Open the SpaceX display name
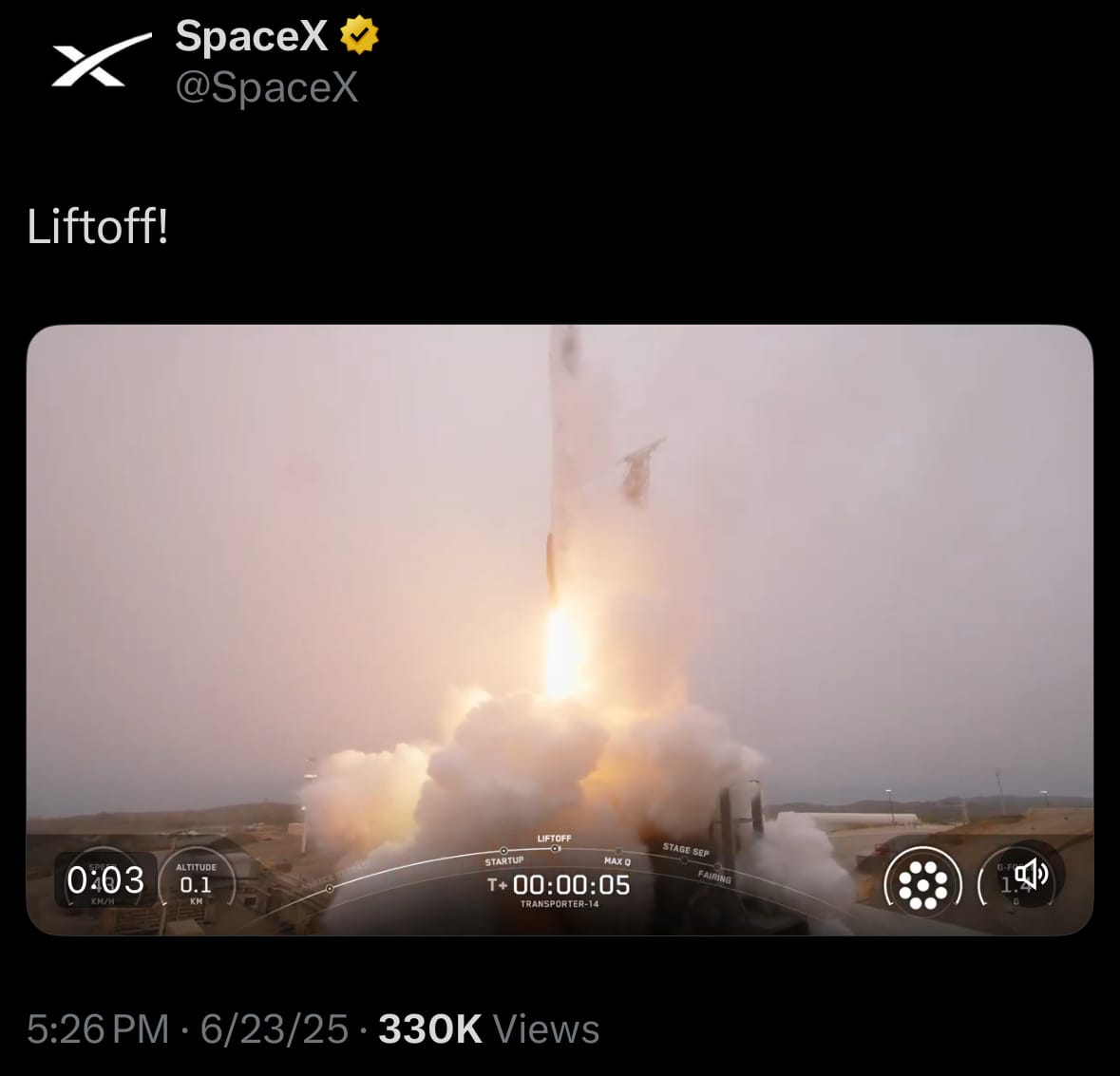 252,36
